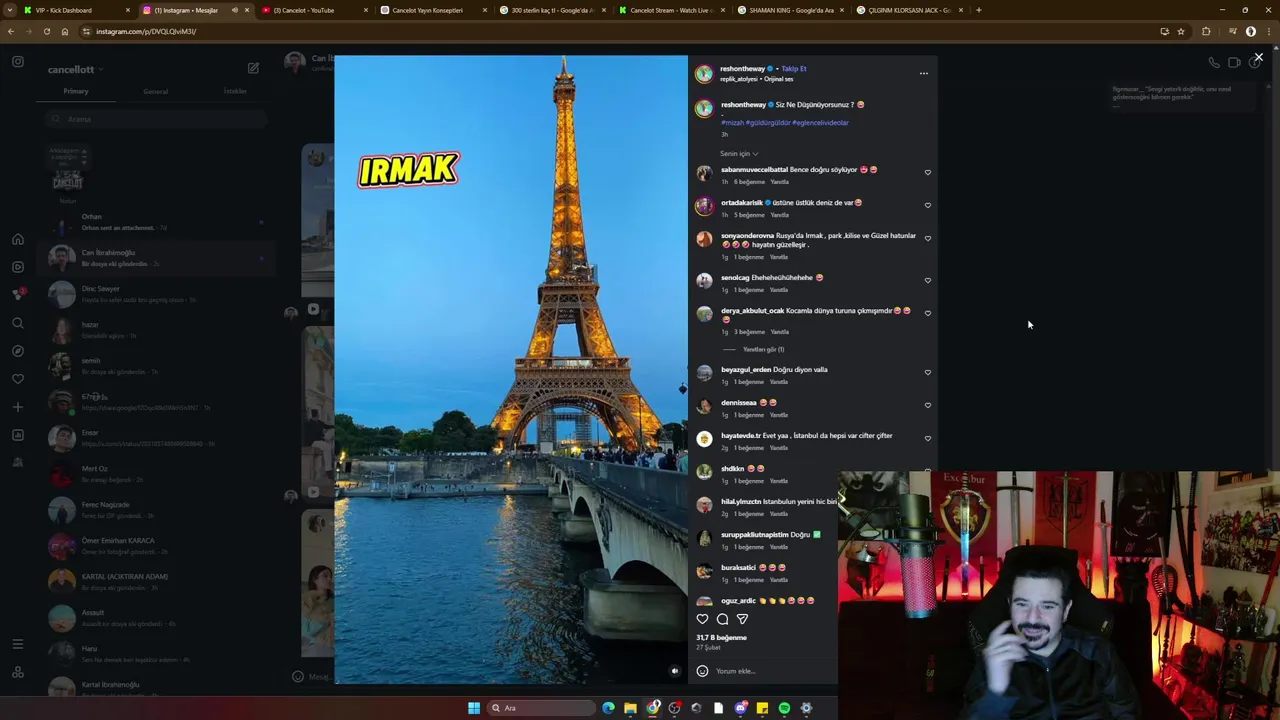Open browser extensions puzzle icon
The image size is (1280, 720).
(1206, 31)
